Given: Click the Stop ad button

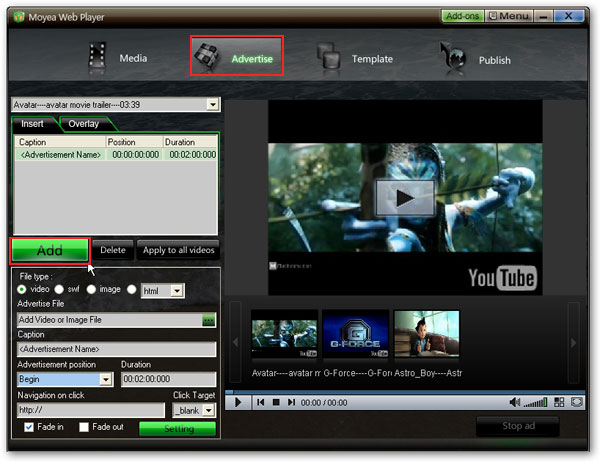Looking at the screenshot, I should (x=518, y=426).
